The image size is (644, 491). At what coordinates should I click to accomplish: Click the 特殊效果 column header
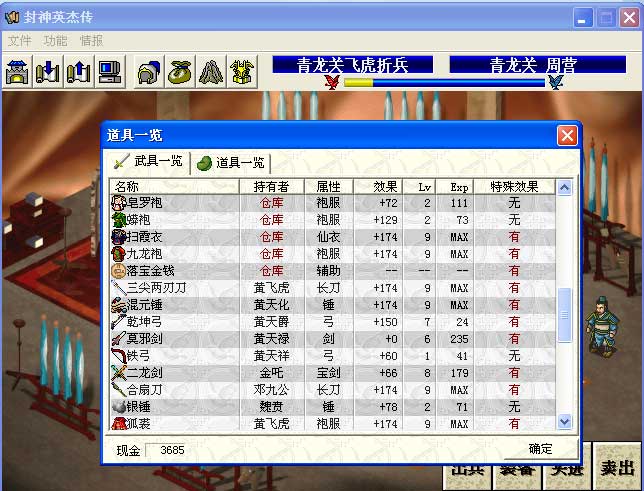click(x=514, y=187)
